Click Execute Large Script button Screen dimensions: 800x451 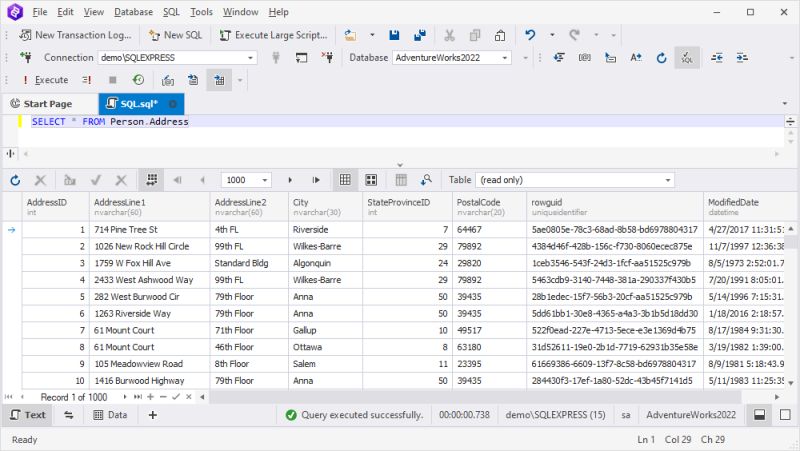[x=273, y=35]
